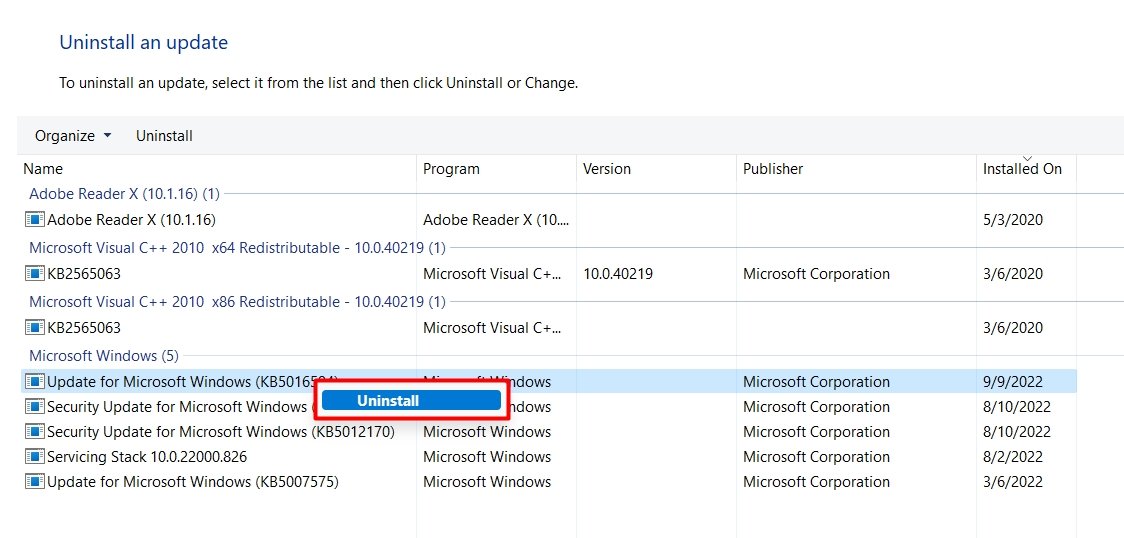Click the 9/9/2022 install date
1124x538 pixels.
pos(1012,382)
